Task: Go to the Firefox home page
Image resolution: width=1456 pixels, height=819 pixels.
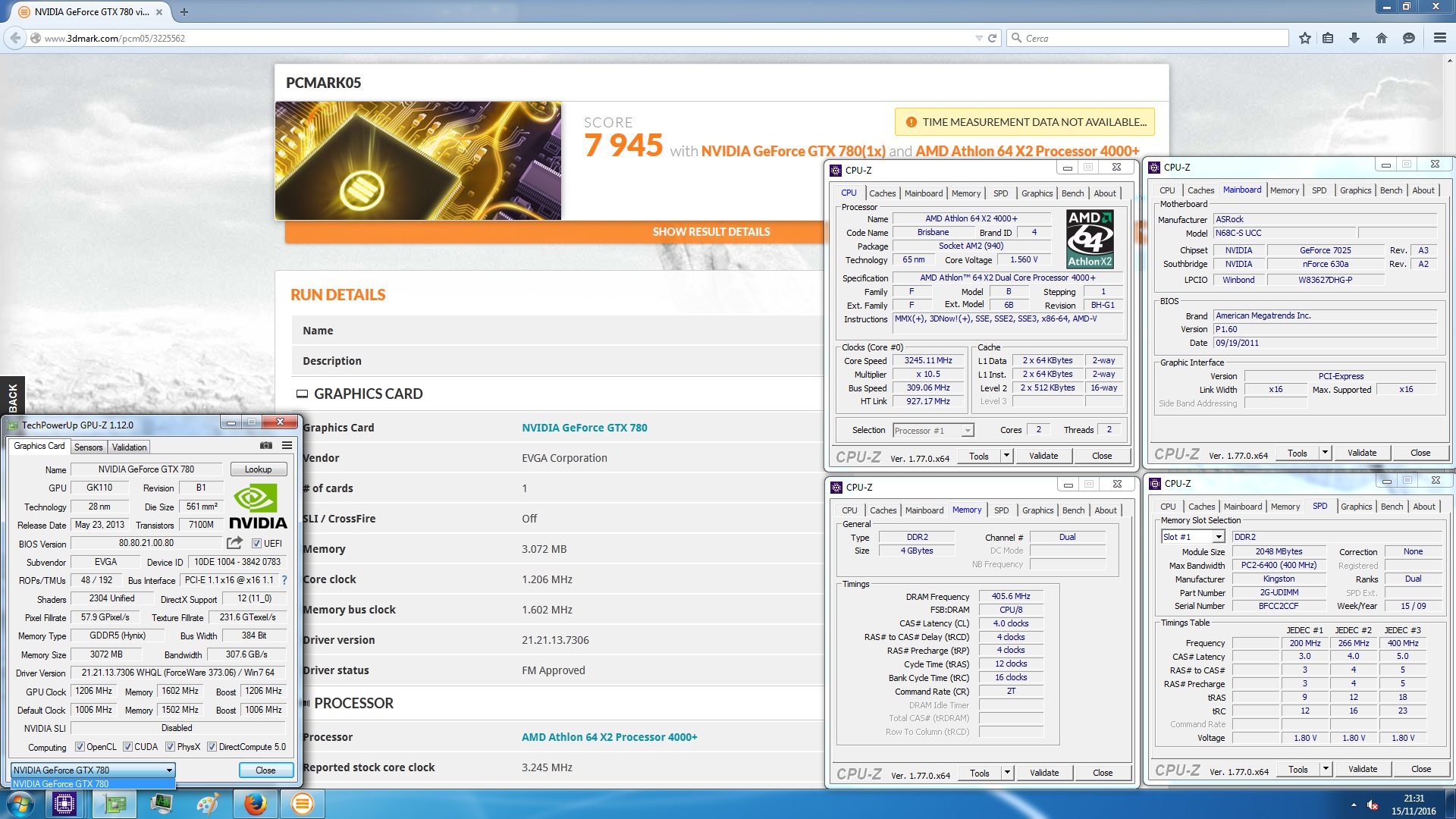Action: point(1382,38)
